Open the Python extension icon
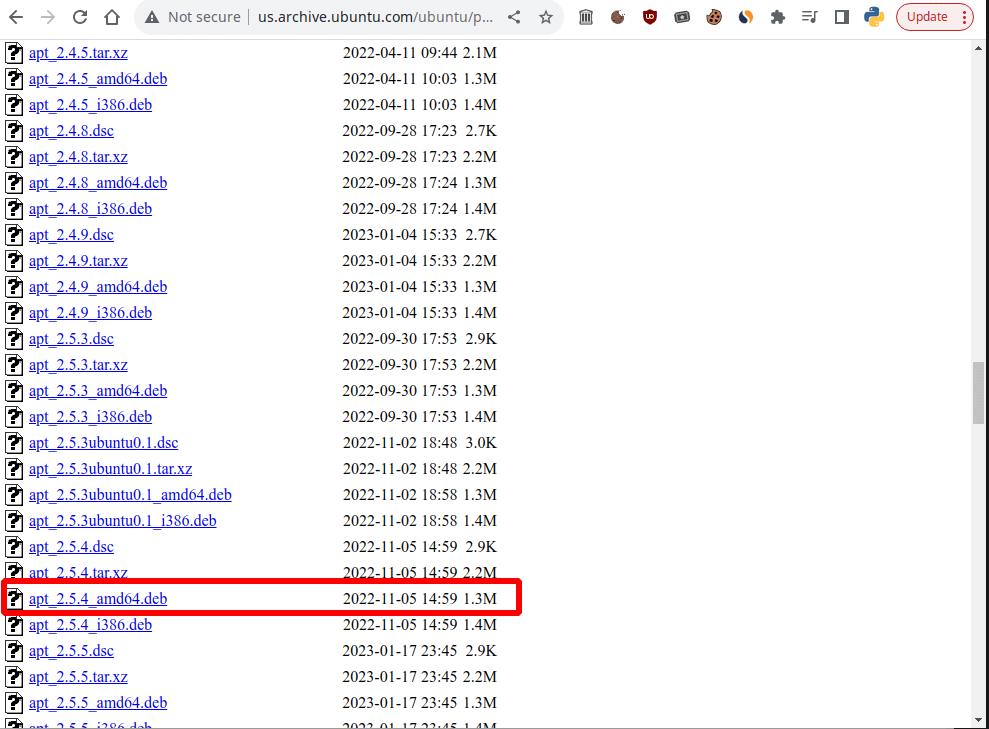This screenshot has height=729, width=989. tap(873, 17)
